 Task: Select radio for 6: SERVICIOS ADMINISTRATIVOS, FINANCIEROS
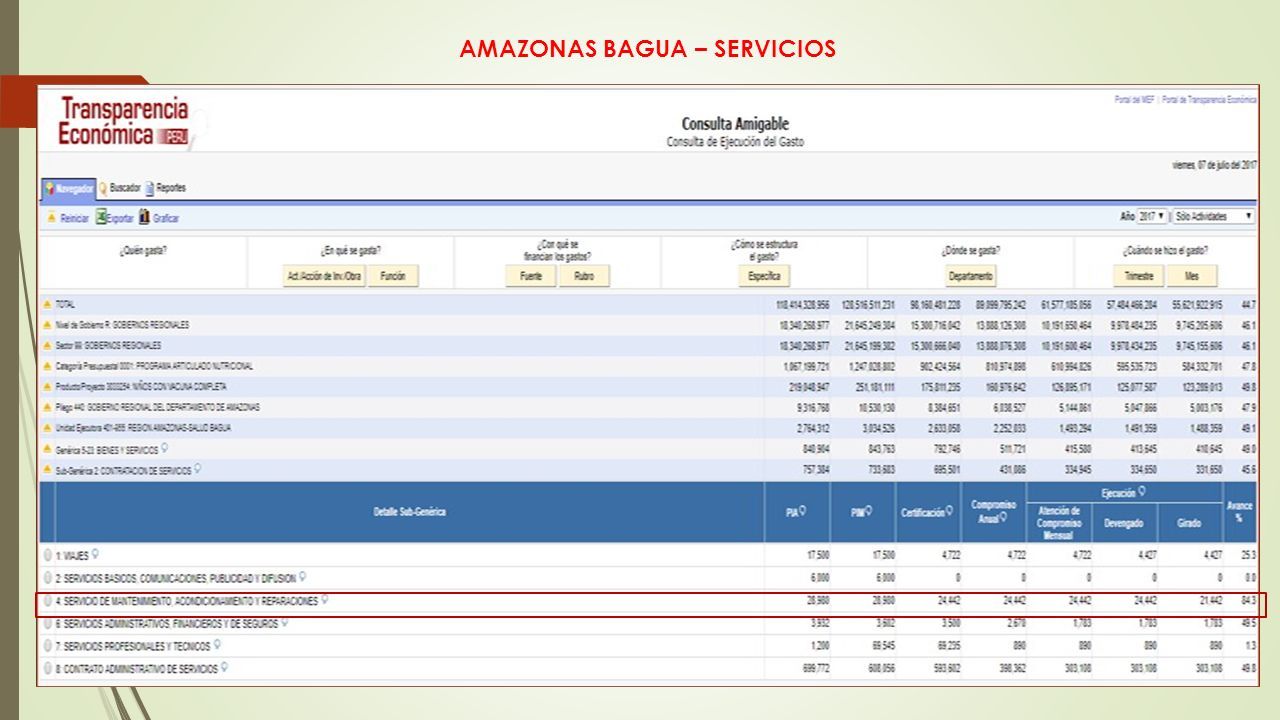[x=47, y=623]
